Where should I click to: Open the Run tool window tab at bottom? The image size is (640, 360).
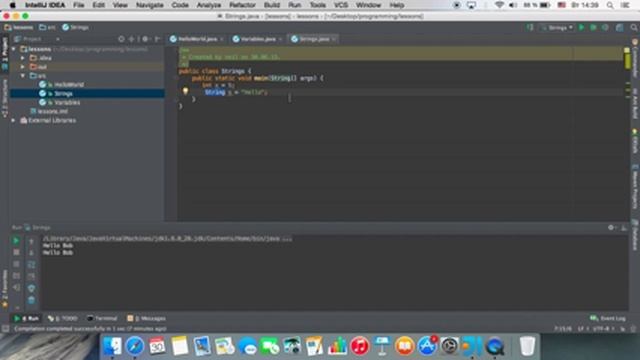(27, 318)
